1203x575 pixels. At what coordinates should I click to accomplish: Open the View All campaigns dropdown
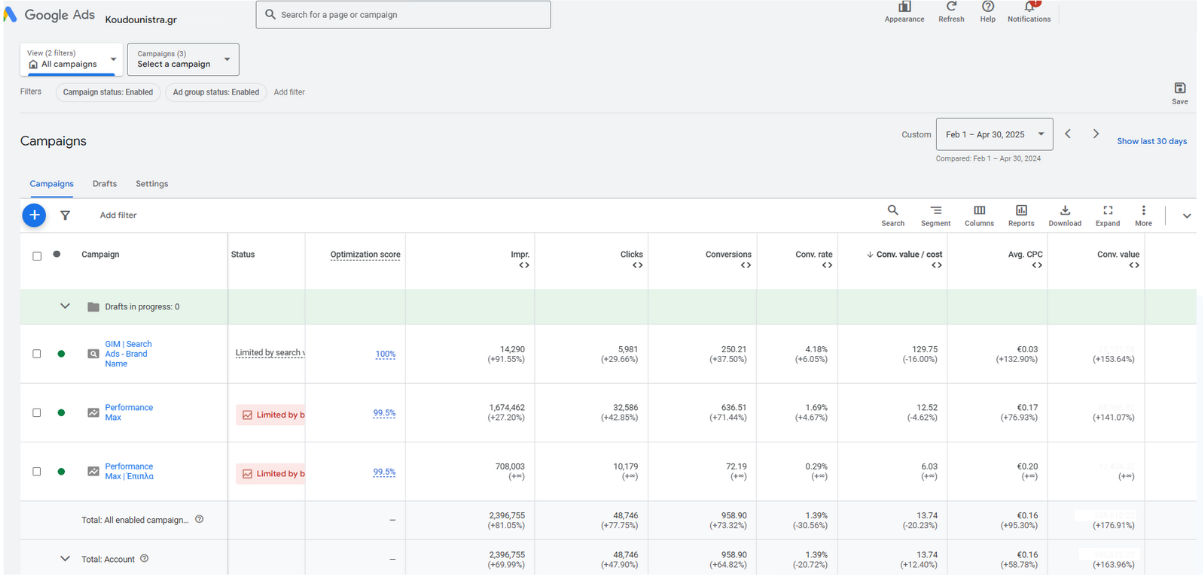pyautogui.click(x=72, y=59)
